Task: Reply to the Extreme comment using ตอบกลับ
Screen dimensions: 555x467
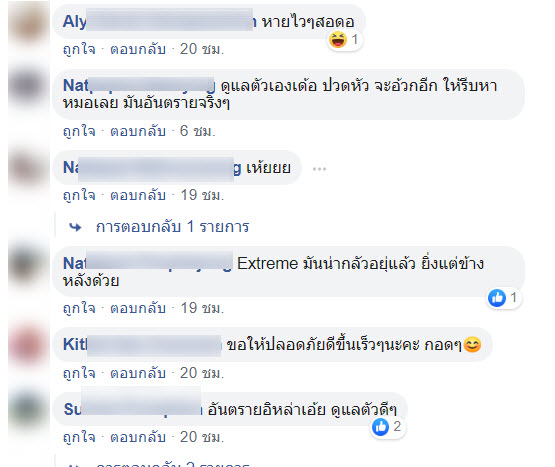Action: tap(138, 308)
